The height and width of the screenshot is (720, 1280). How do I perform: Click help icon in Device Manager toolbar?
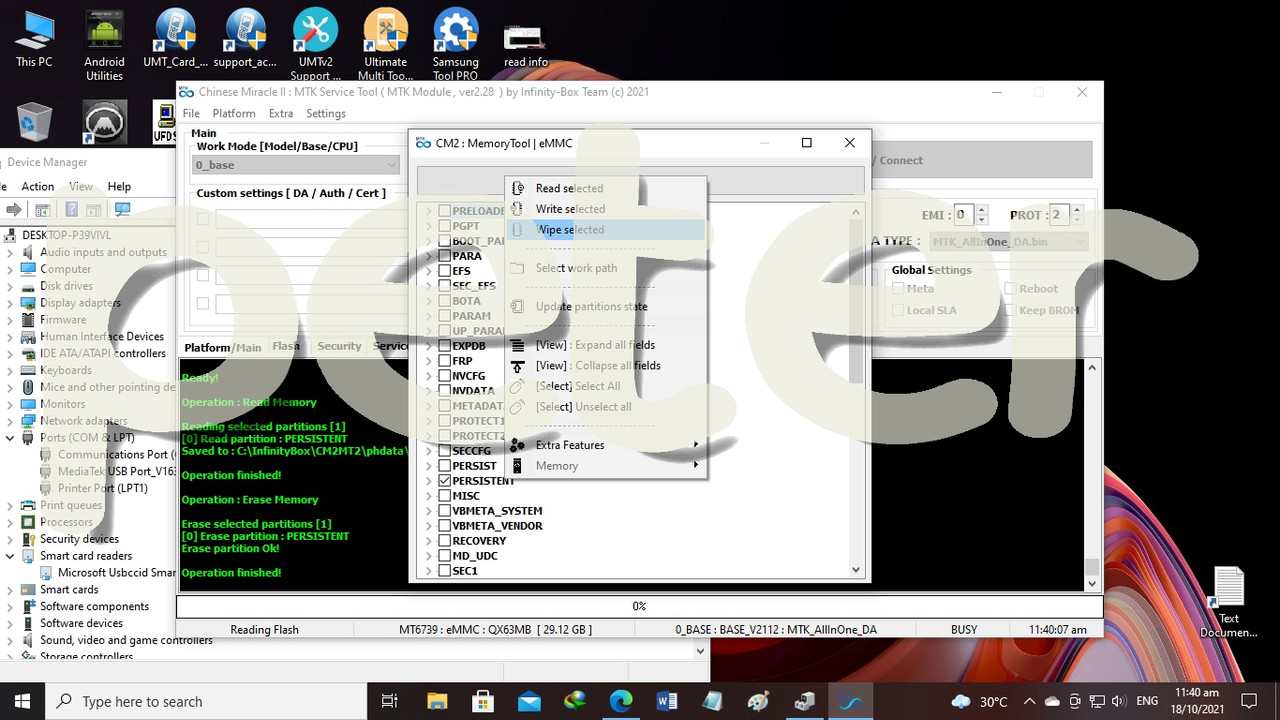tap(71, 209)
